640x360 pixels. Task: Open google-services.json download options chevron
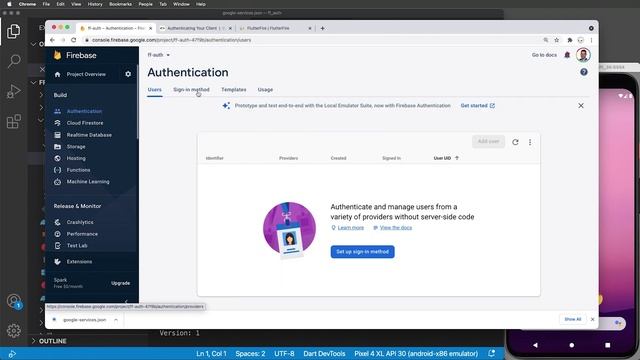[x=116, y=320]
